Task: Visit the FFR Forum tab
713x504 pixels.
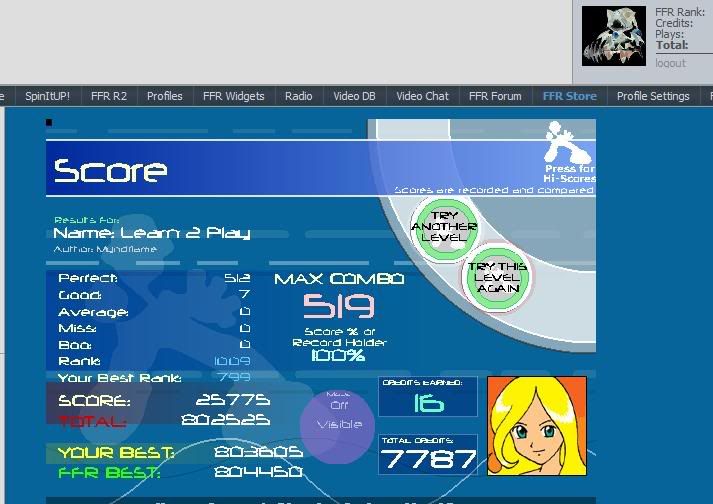Action: point(494,96)
